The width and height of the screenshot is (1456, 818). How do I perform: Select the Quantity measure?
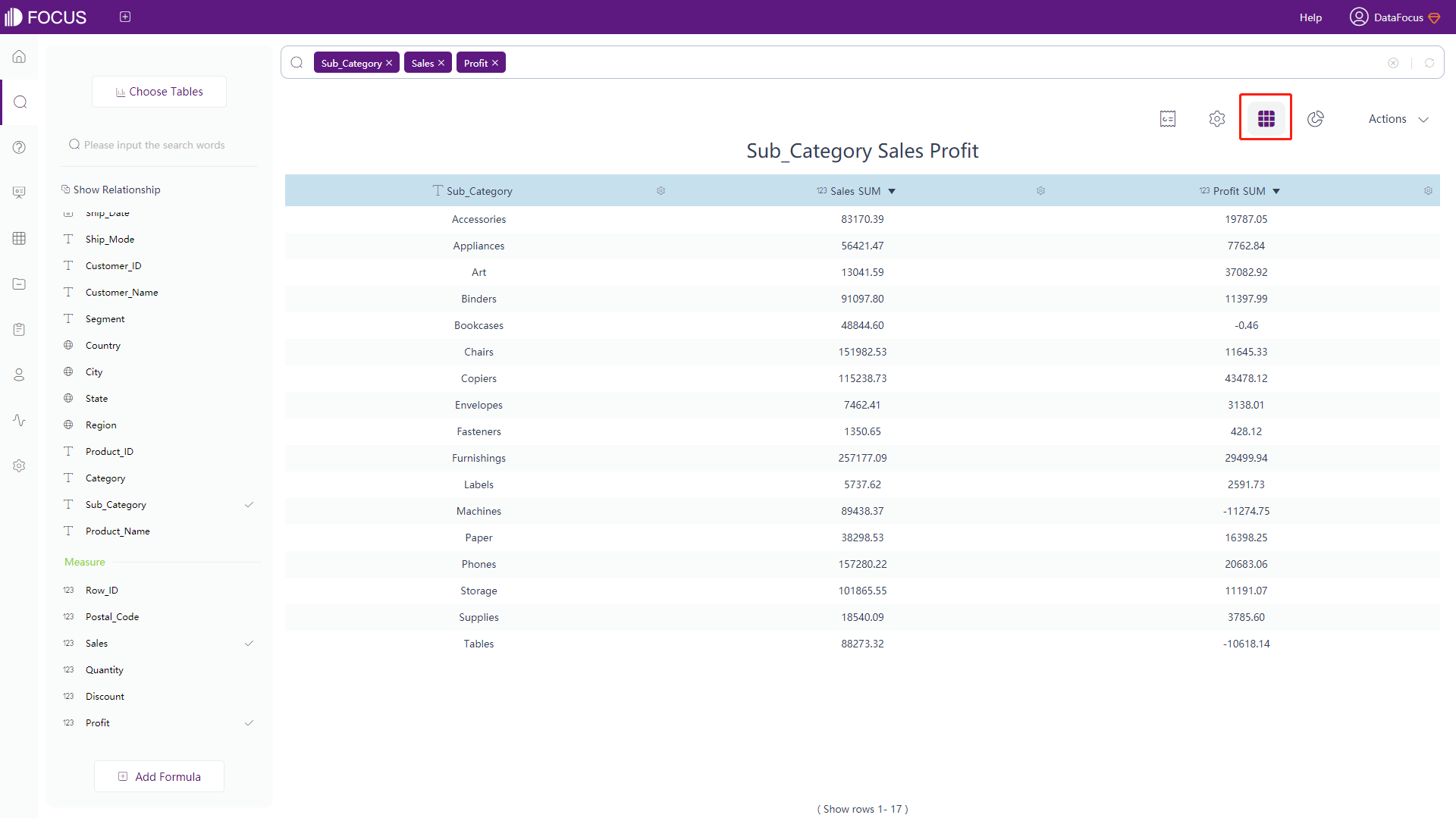click(x=105, y=670)
